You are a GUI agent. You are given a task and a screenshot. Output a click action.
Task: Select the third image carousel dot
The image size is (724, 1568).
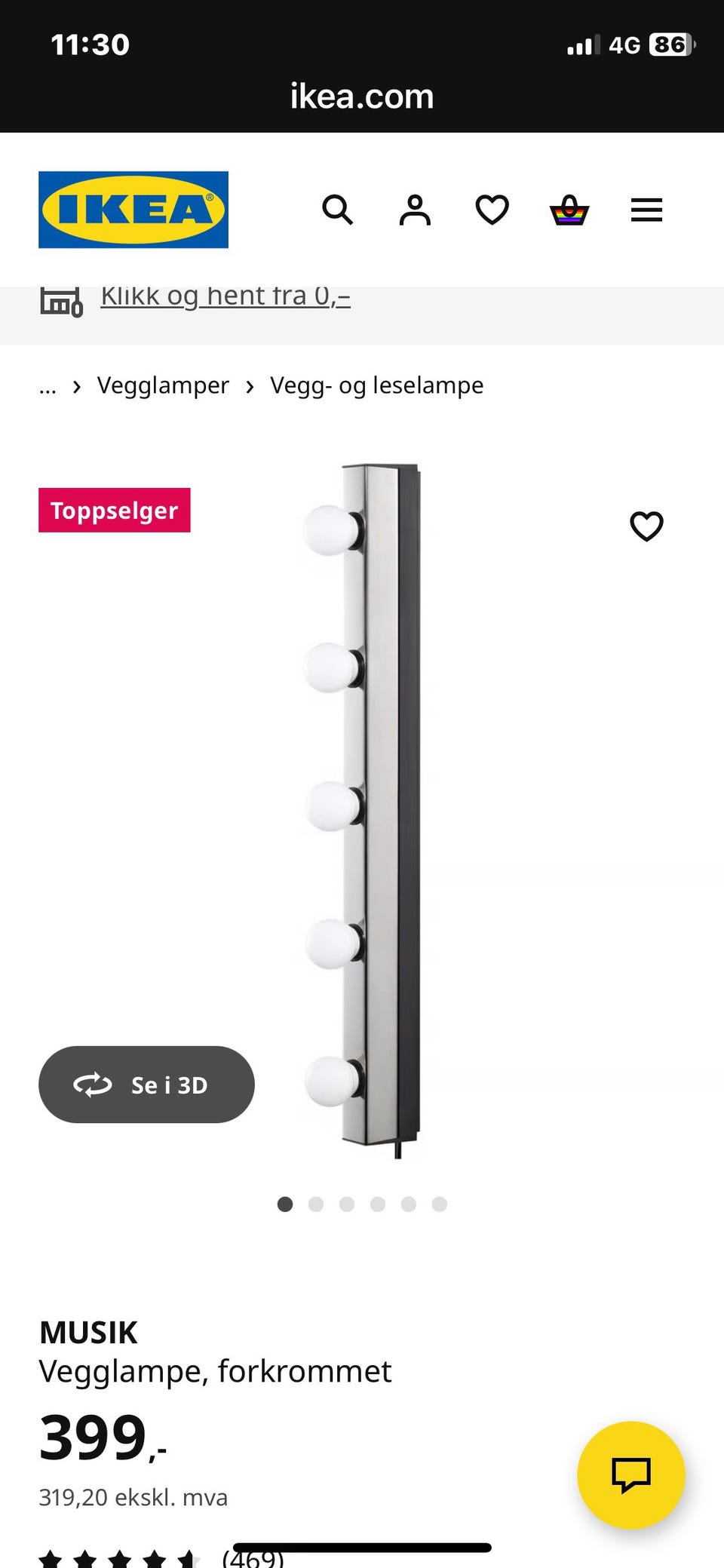tap(347, 1204)
